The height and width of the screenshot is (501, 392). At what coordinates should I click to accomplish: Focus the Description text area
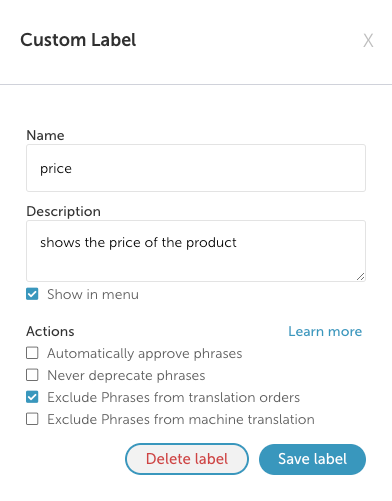point(196,251)
